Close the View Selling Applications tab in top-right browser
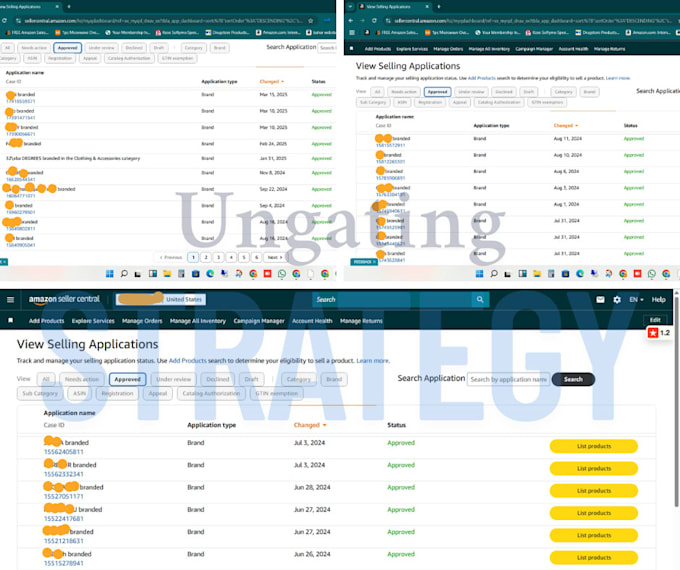Screen dimensions: 680x570 tap(427, 7)
